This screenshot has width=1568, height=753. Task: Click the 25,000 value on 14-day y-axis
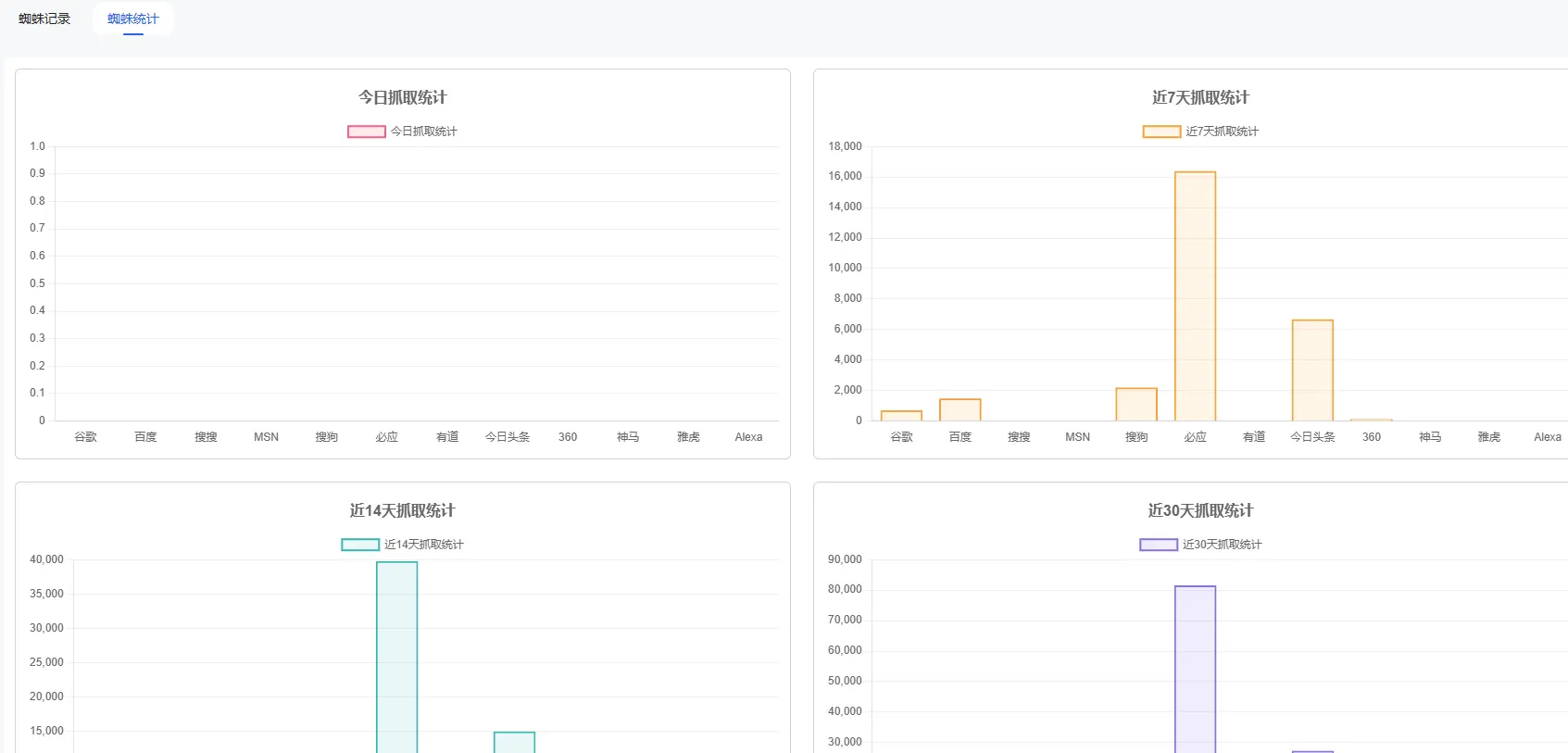click(46, 662)
